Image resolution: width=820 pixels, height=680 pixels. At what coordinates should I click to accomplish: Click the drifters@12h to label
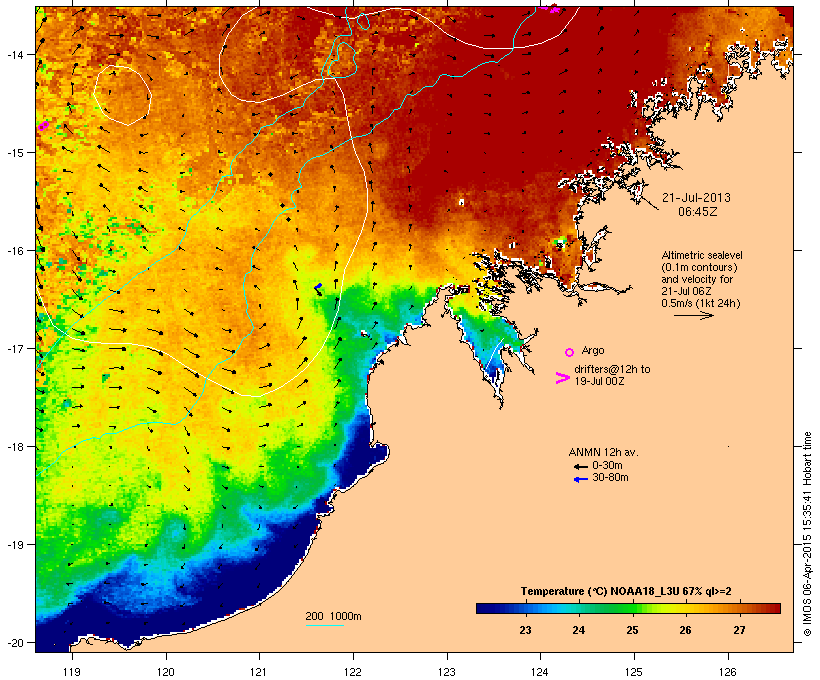(612, 369)
